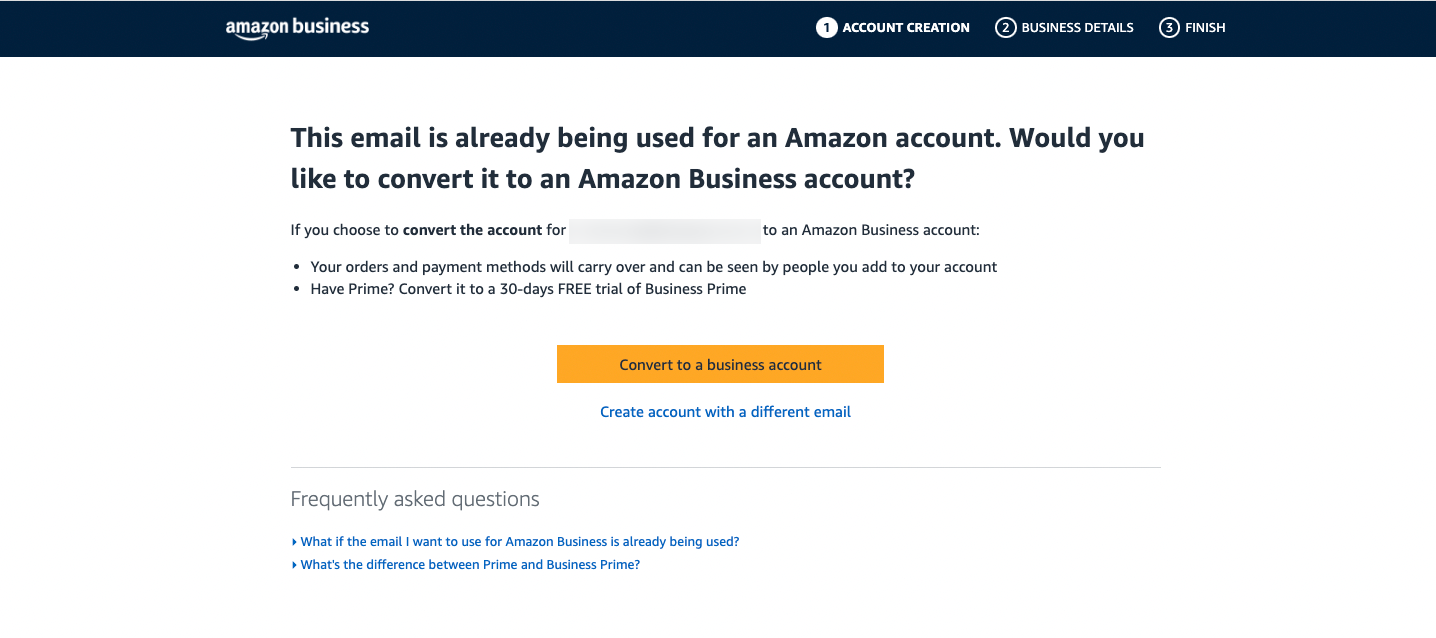Click the Amazon Business logo
Screen dimensions: 1436x638
297,28
